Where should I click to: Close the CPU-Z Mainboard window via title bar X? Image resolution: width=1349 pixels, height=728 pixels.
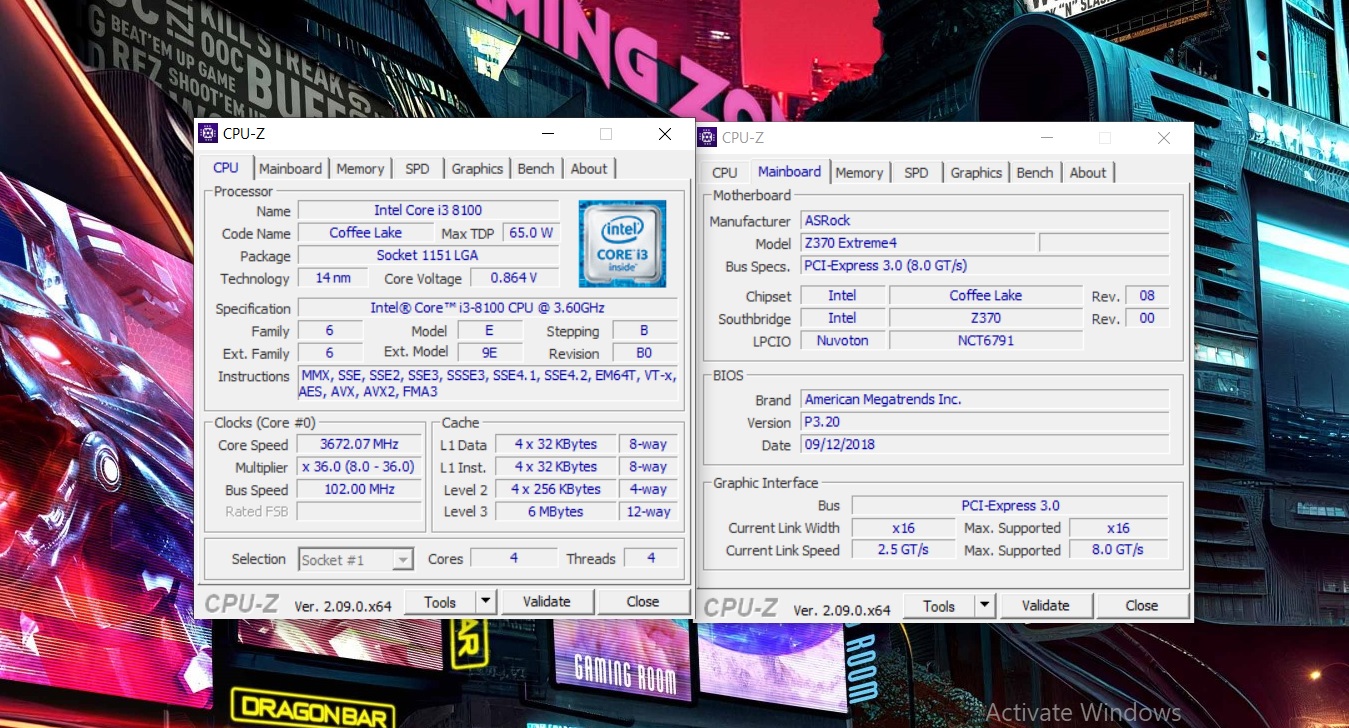point(1164,138)
